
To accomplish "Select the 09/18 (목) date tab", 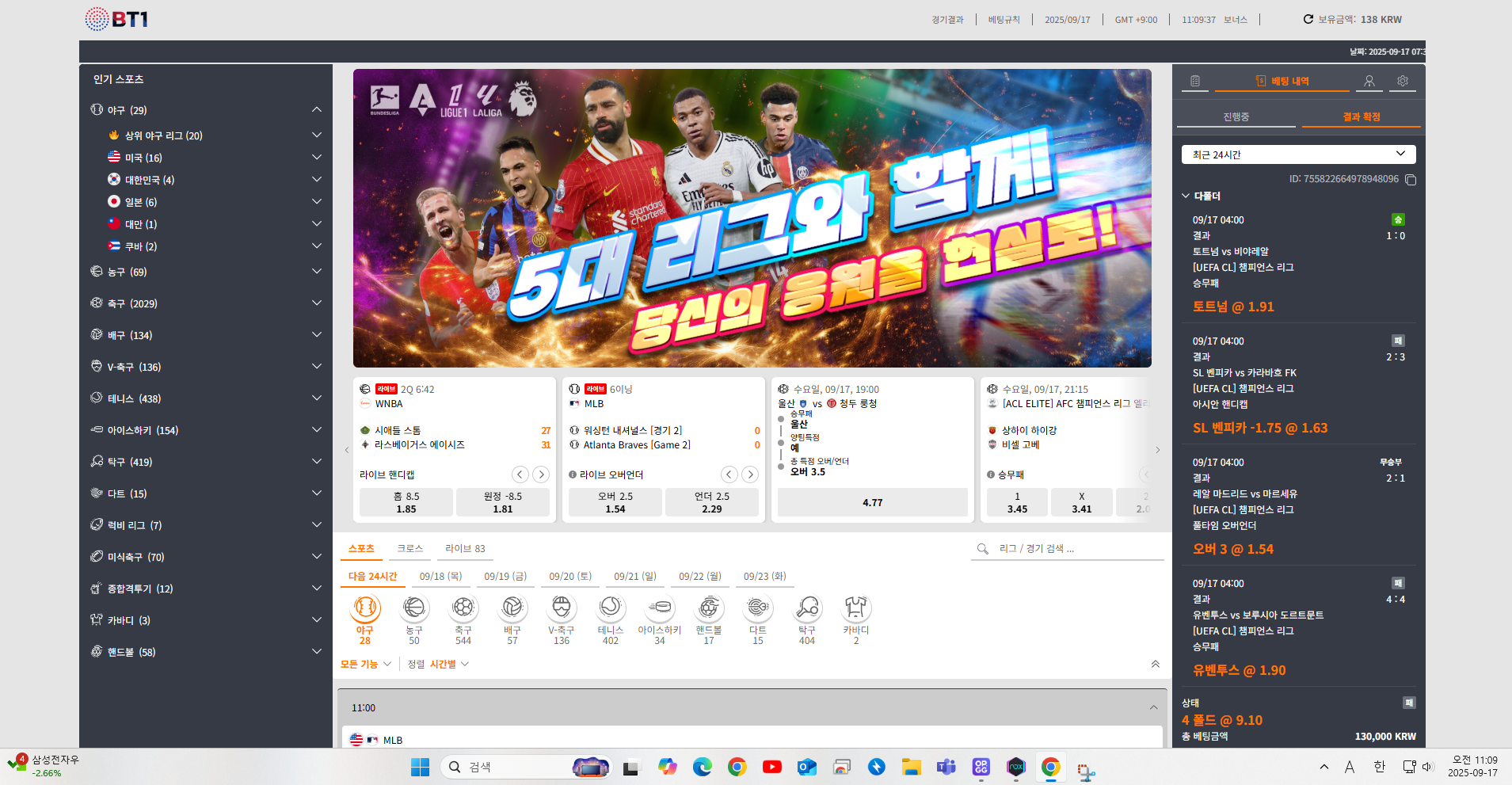I will [440, 576].
